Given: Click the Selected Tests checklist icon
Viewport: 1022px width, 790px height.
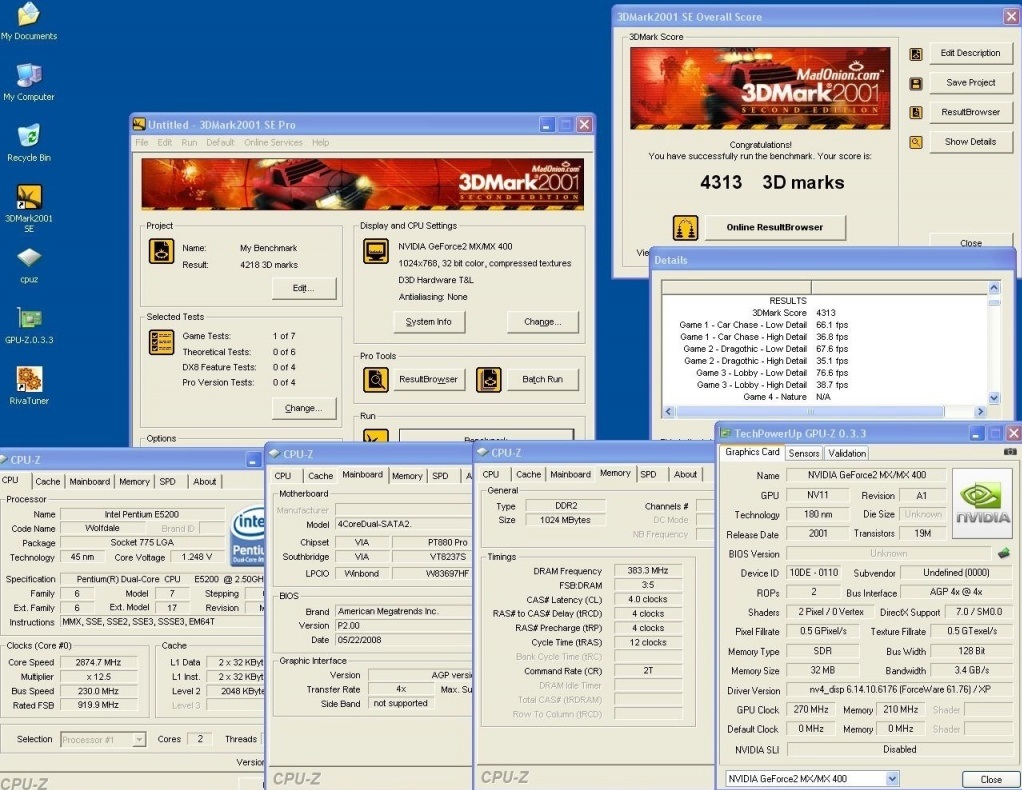Looking at the screenshot, I should (x=161, y=342).
